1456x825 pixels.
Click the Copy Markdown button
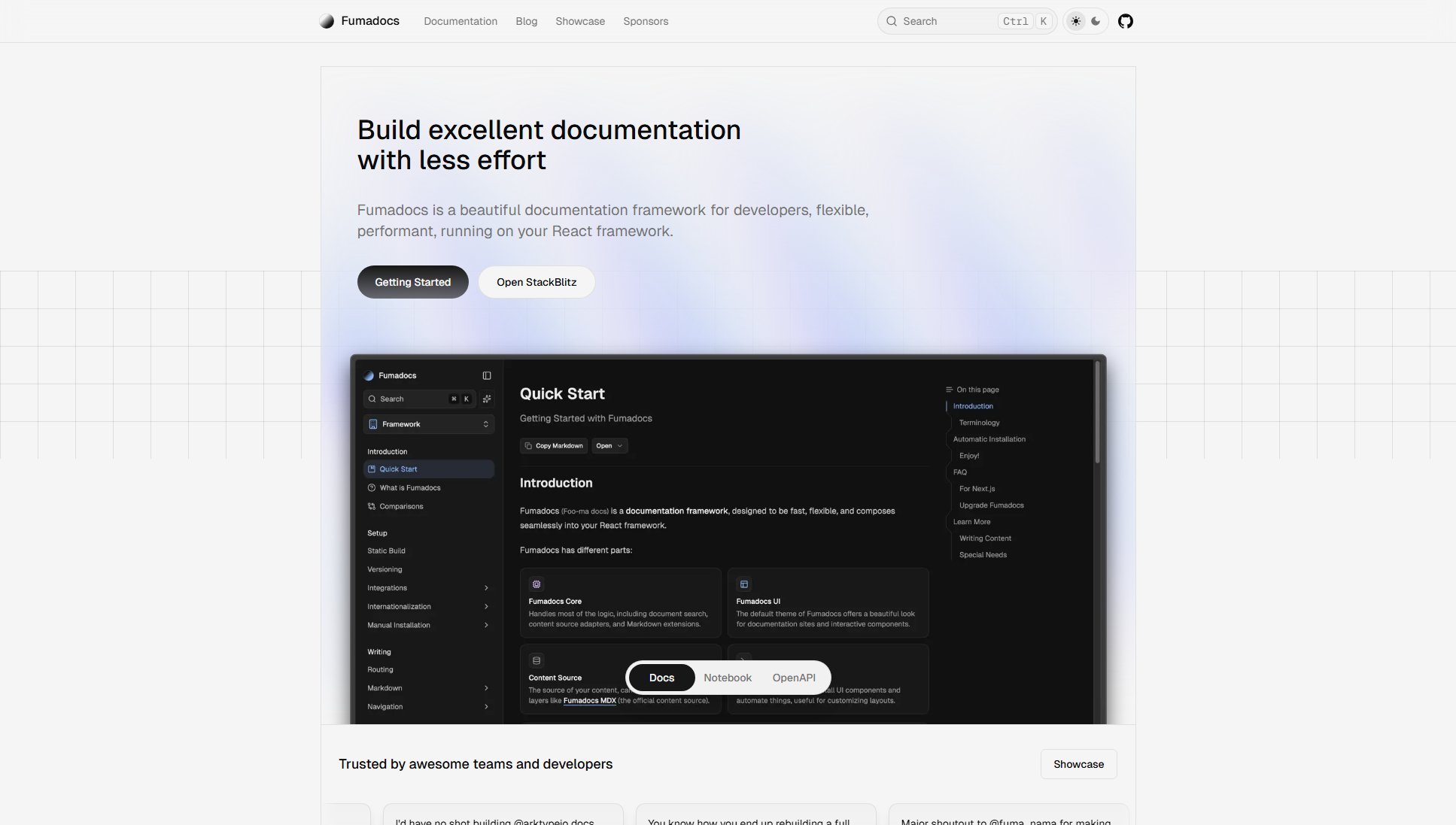[x=554, y=446]
